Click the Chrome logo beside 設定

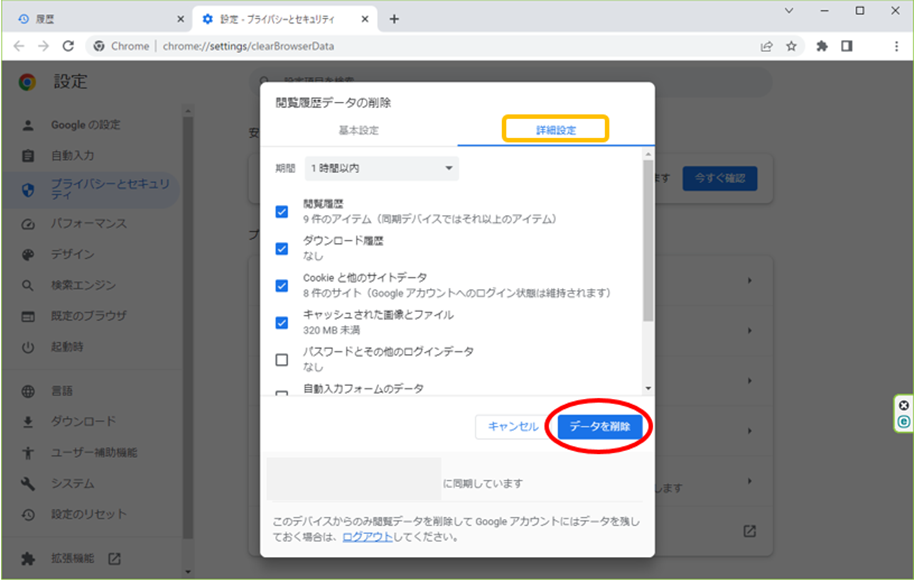27,82
